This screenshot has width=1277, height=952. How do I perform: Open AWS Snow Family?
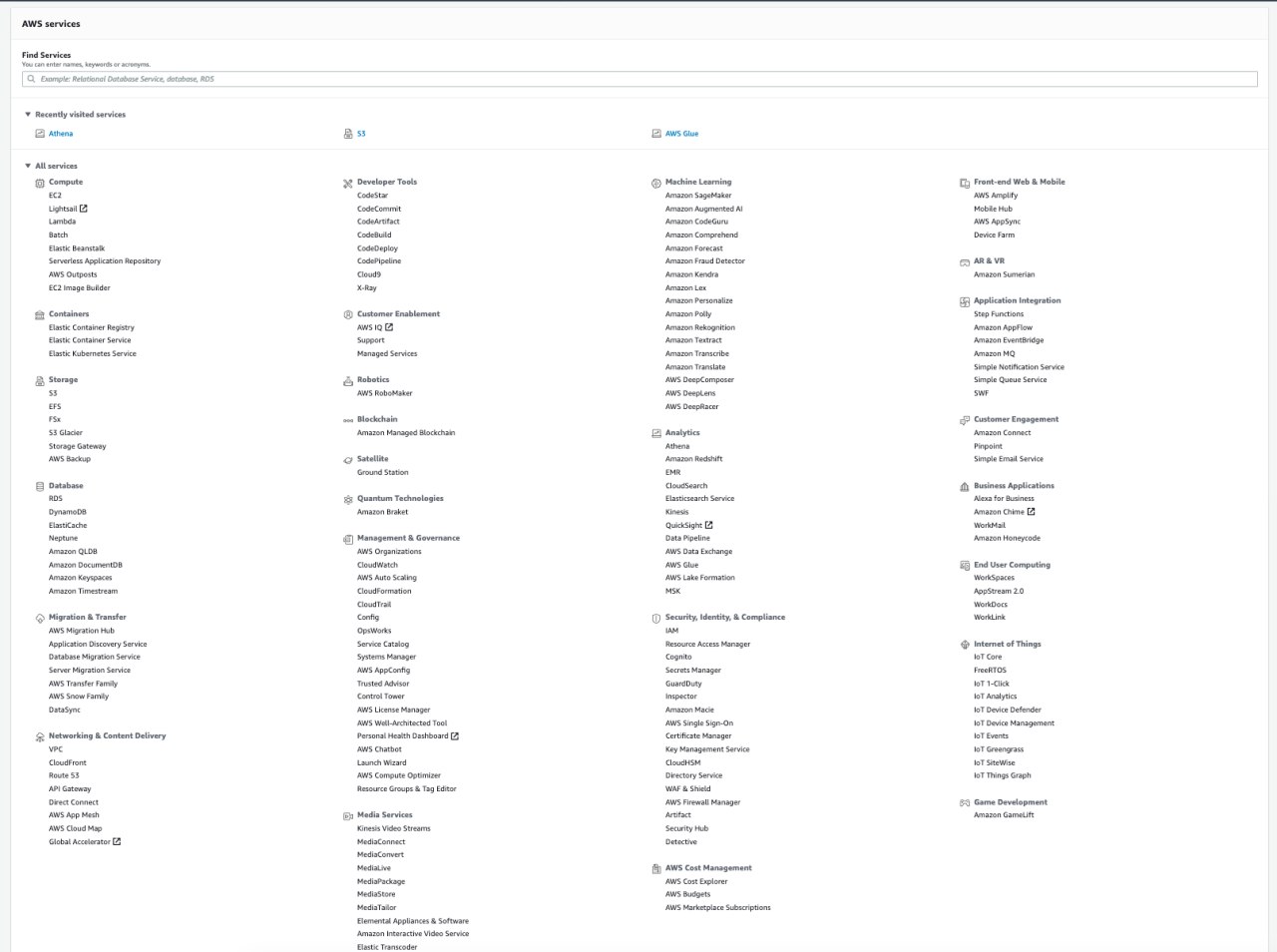point(79,697)
